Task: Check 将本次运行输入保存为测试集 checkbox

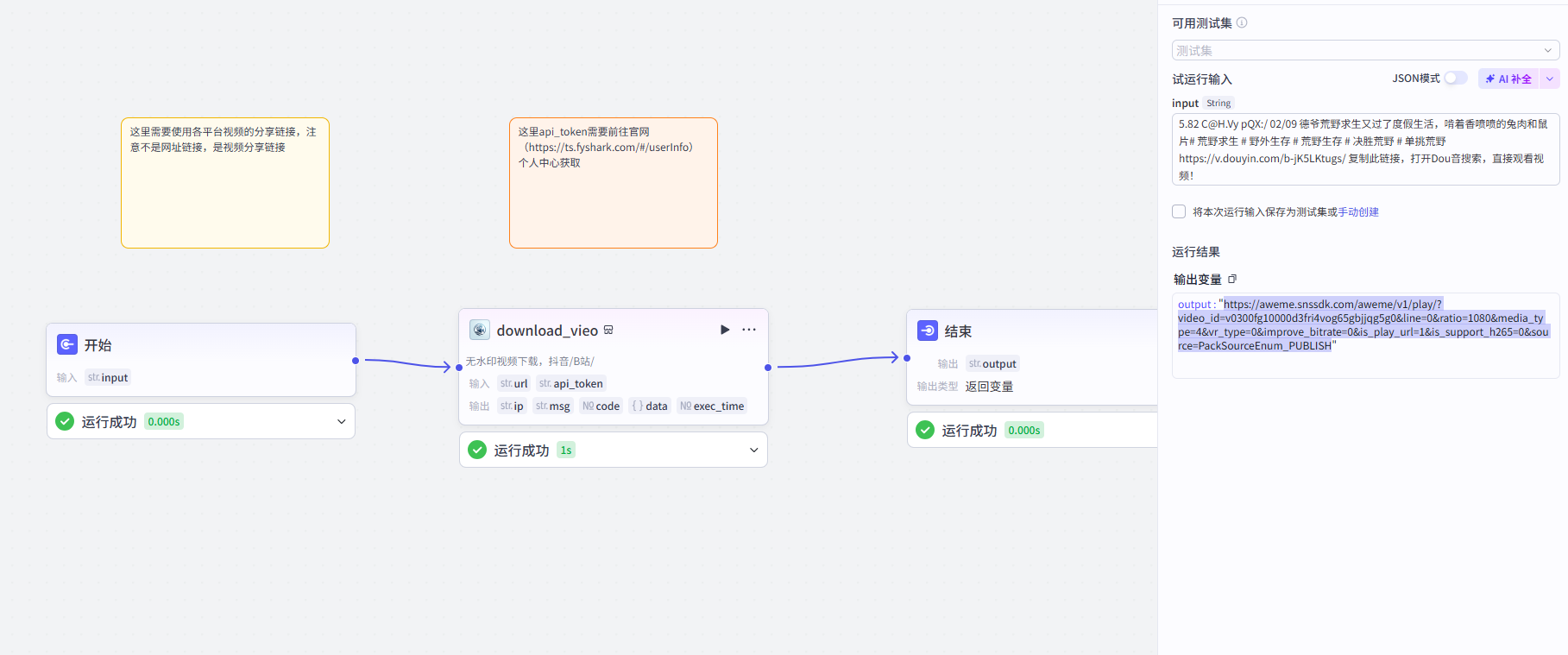Action: (1179, 211)
